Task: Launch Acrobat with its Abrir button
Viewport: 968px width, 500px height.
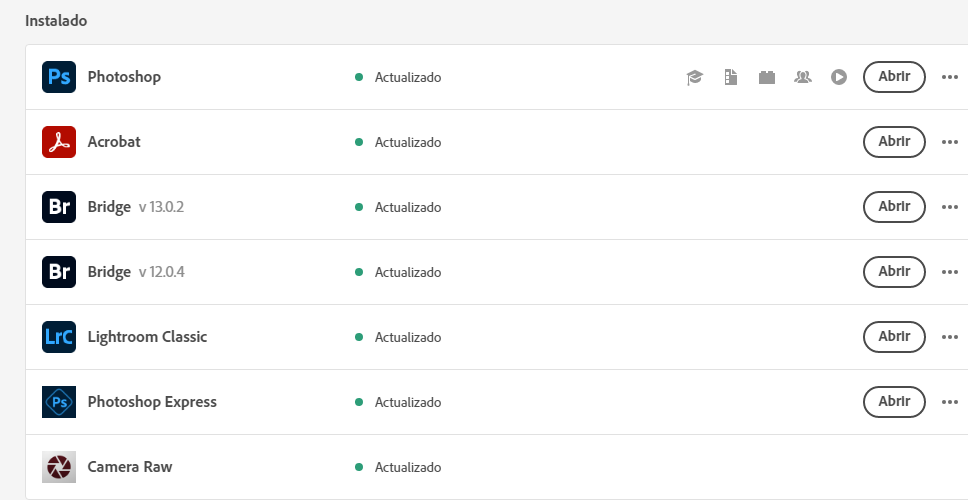Action: pos(894,142)
